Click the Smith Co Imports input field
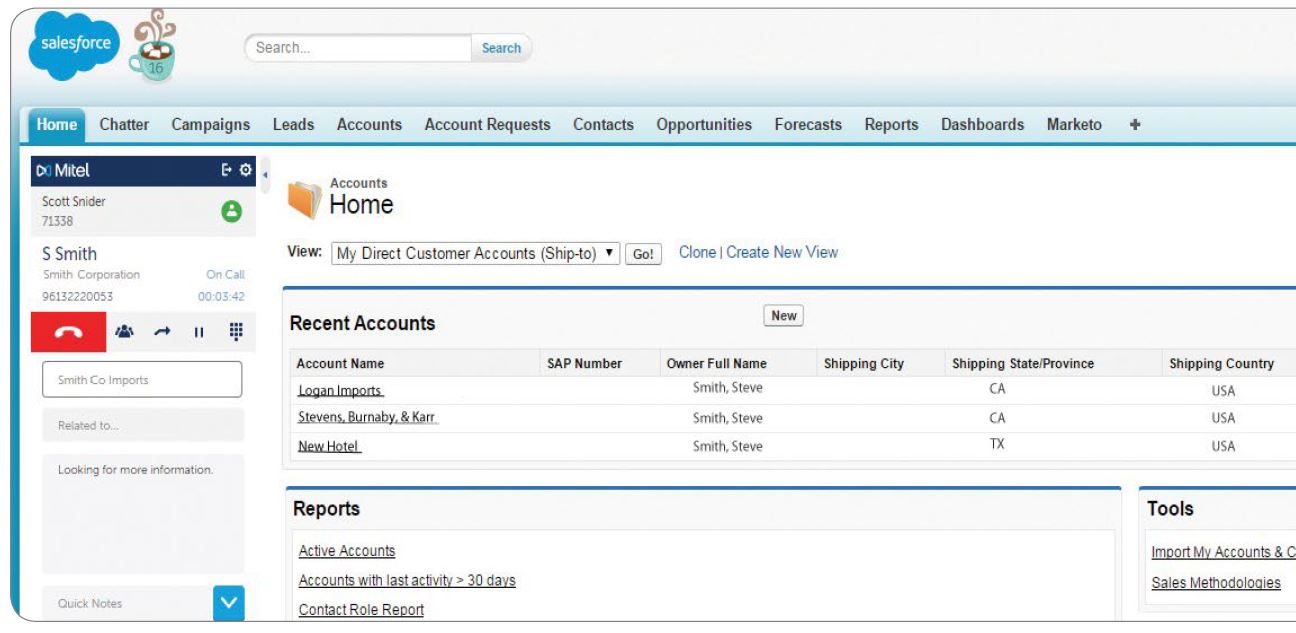This screenshot has height=633, width=1296. point(143,380)
